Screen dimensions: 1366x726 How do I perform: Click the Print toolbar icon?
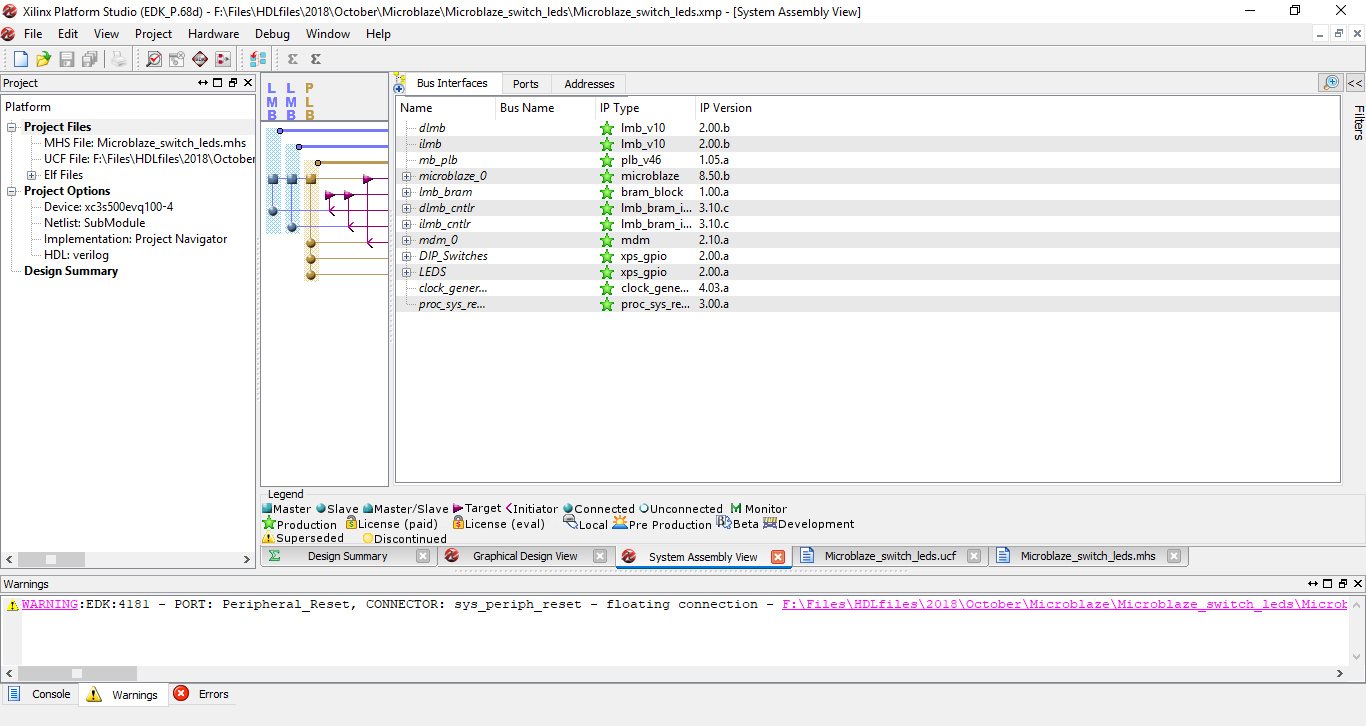pos(119,59)
